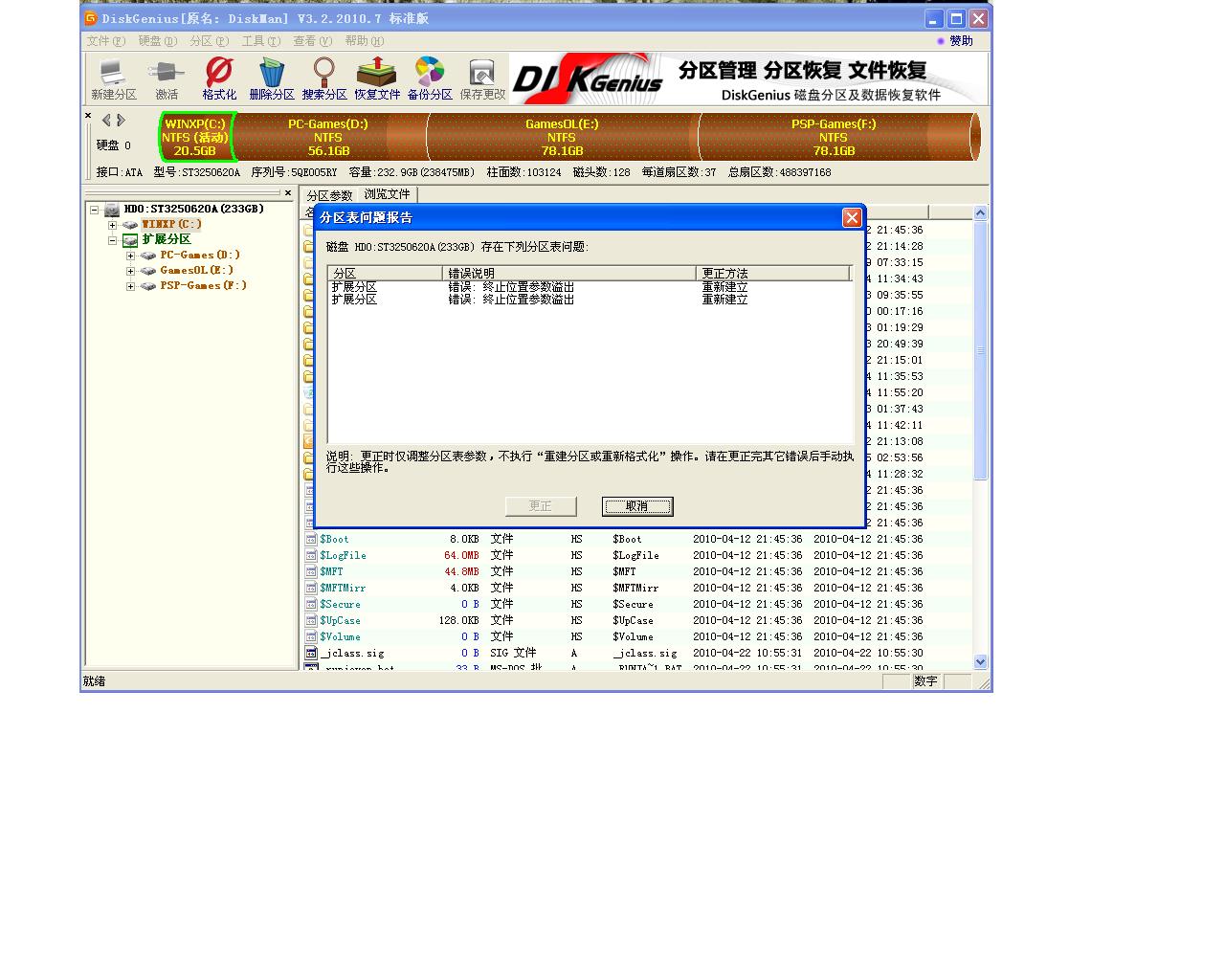Select the second 扩展分区 error row
1225x980 pixels.
(589, 300)
